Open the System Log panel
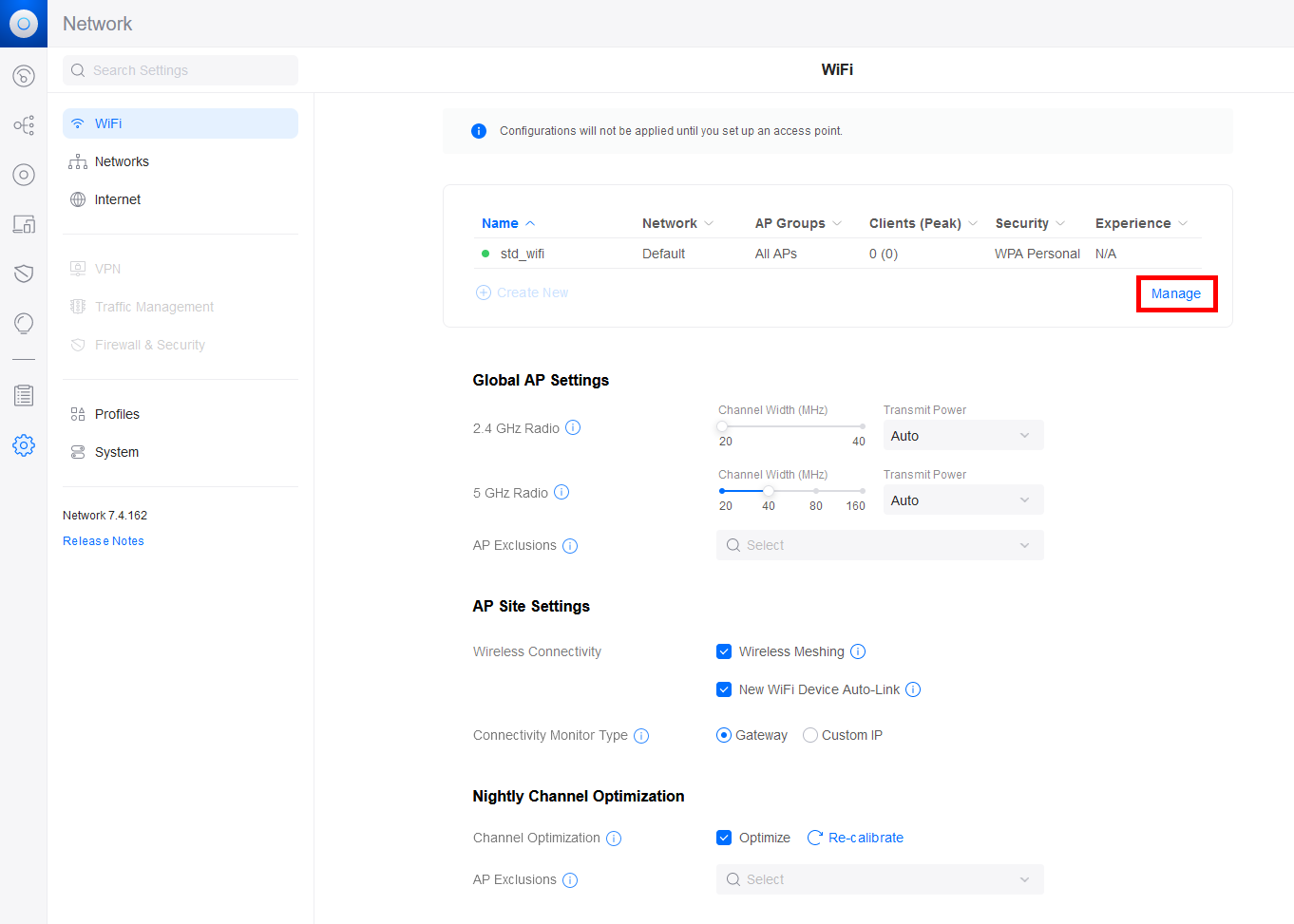 pyautogui.click(x=24, y=394)
